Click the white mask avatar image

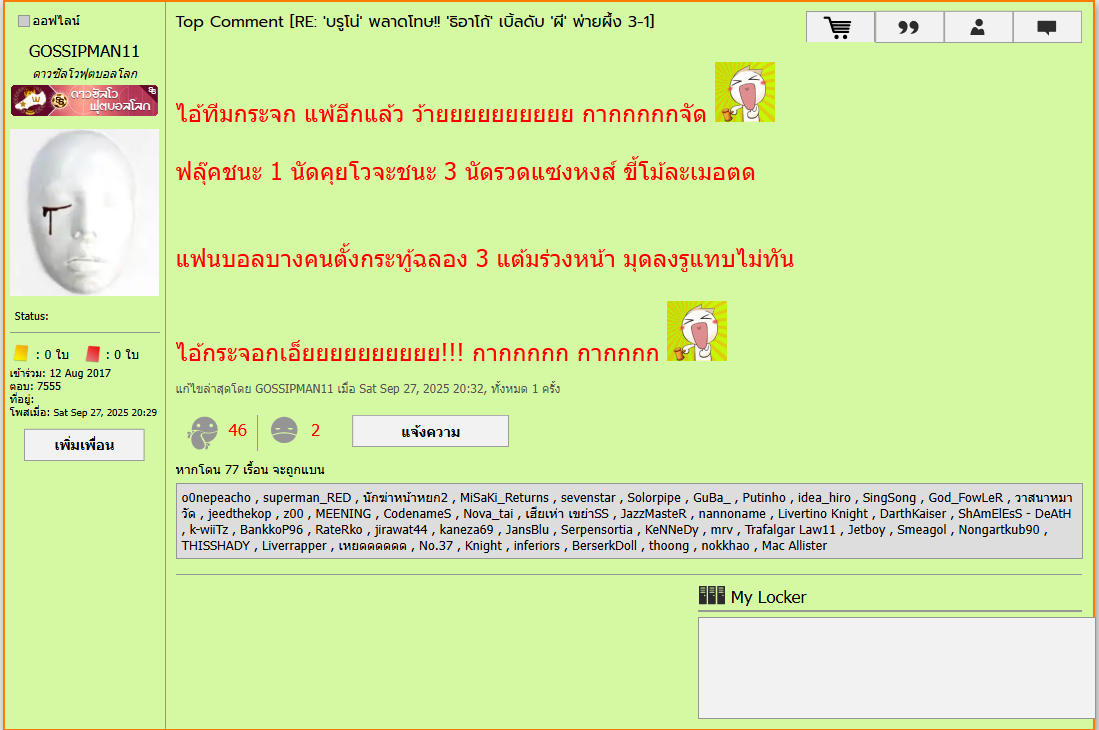coord(84,213)
